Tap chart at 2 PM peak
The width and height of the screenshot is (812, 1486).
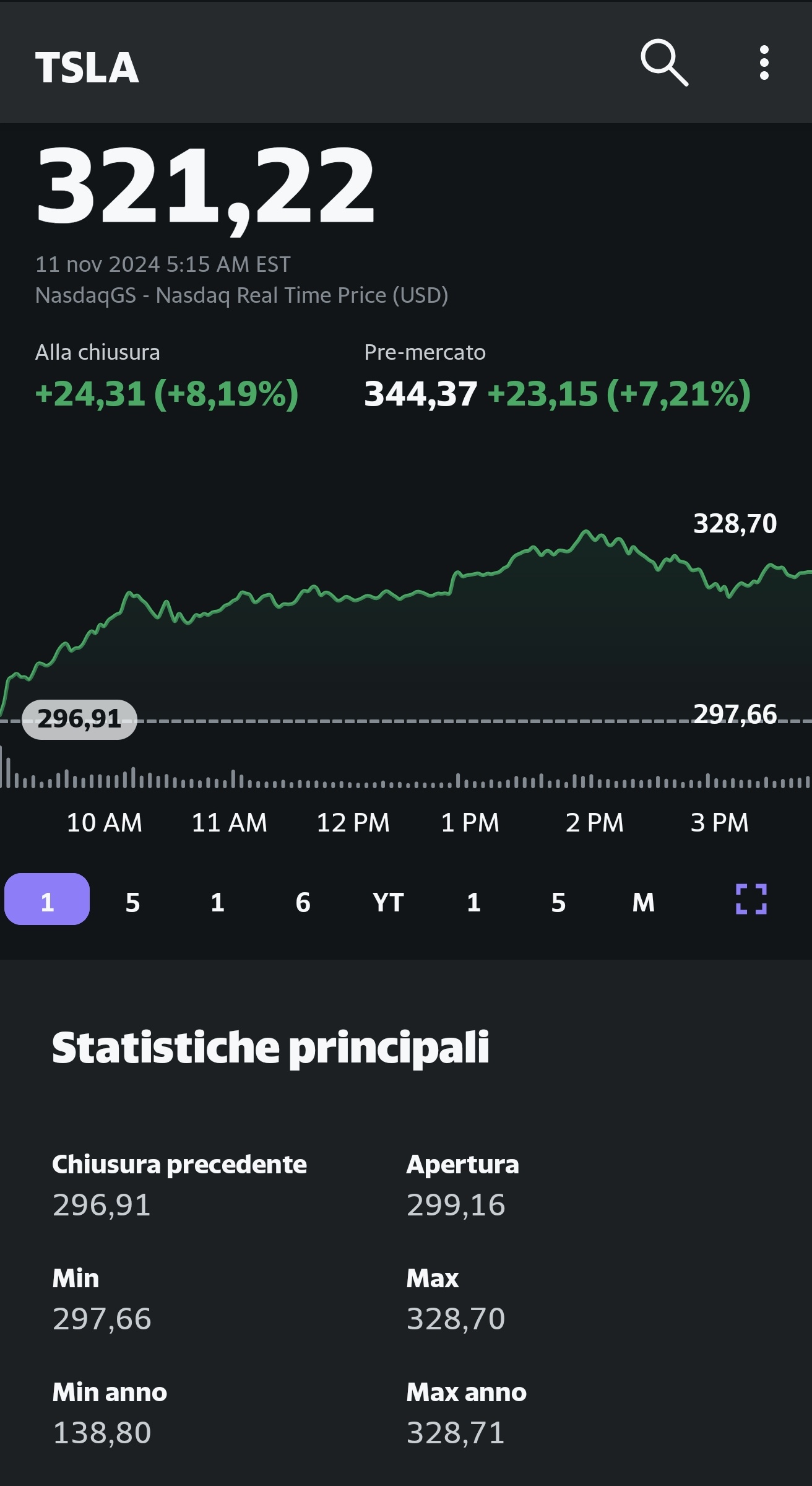(587, 532)
